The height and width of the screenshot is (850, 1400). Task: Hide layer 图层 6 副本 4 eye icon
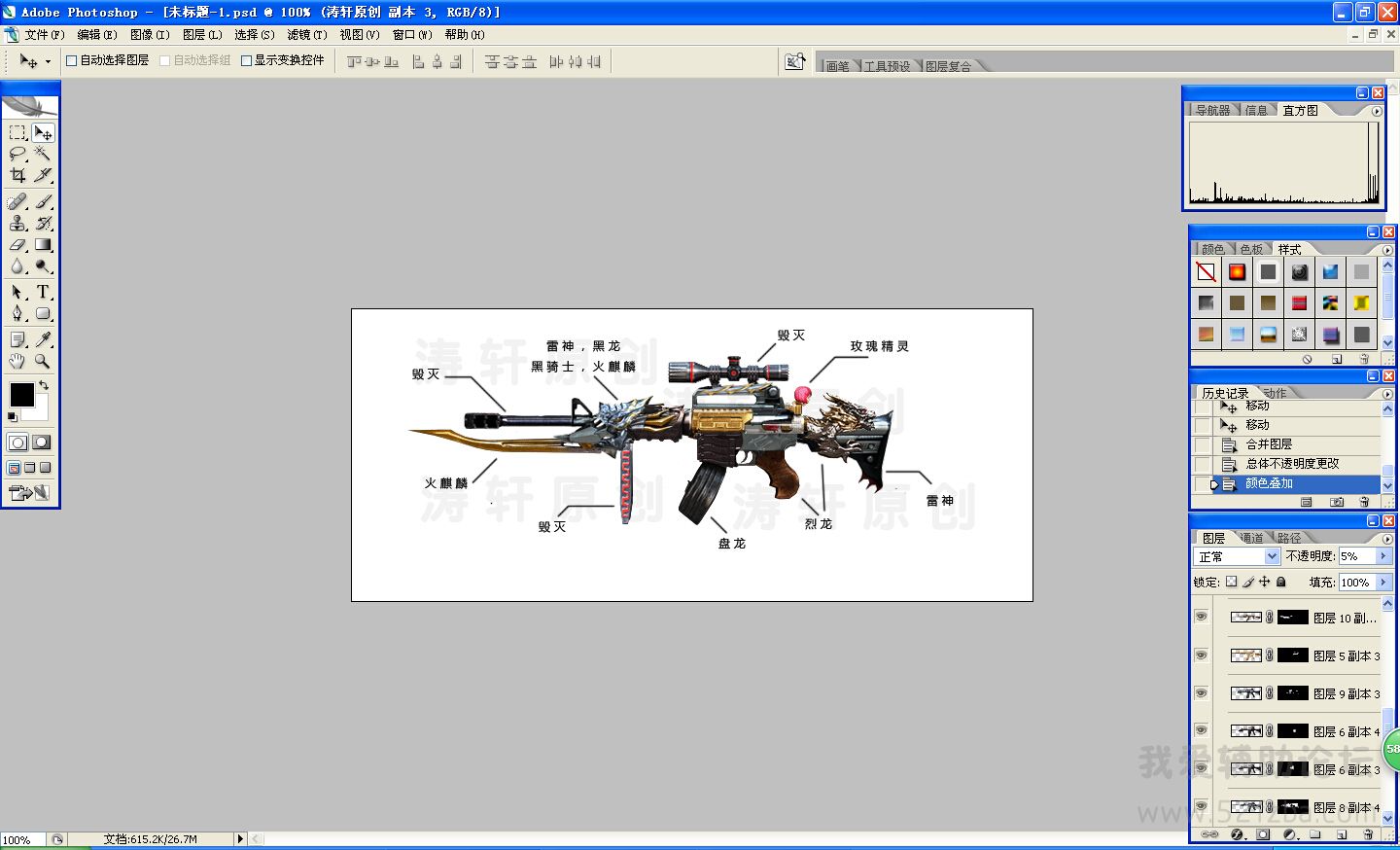click(x=1202, y=730)
